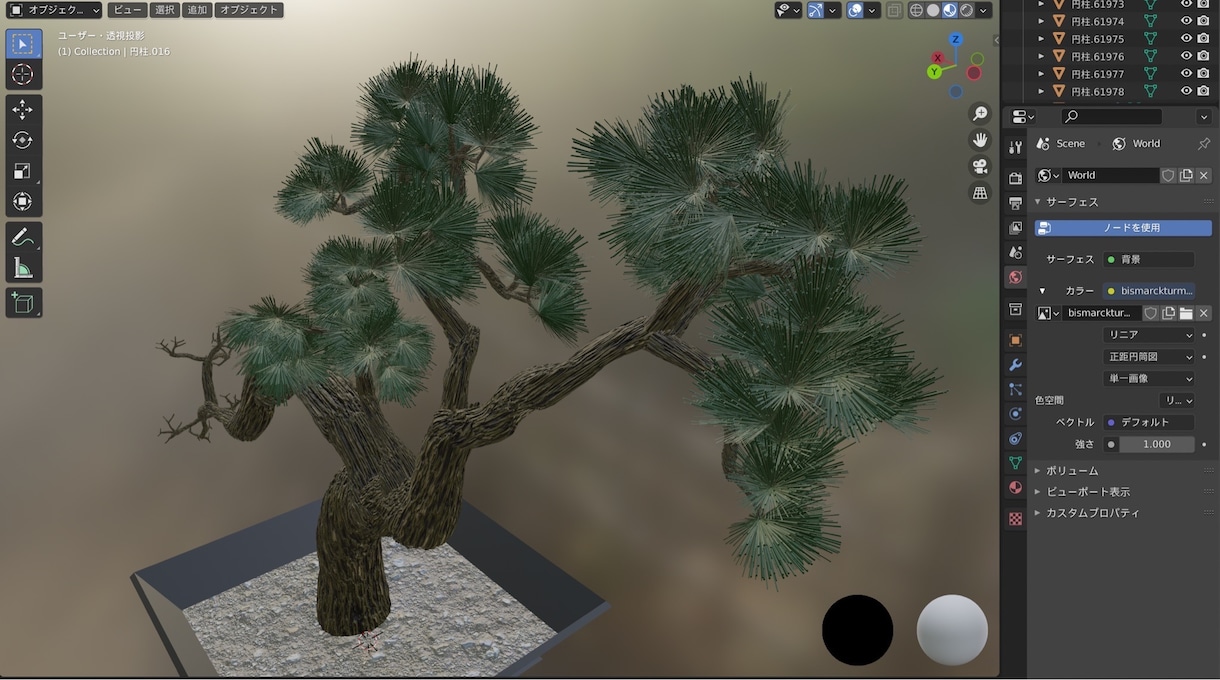Select the Annotate tool
This screenshot has width=1220, height=680.
[23, 237]
